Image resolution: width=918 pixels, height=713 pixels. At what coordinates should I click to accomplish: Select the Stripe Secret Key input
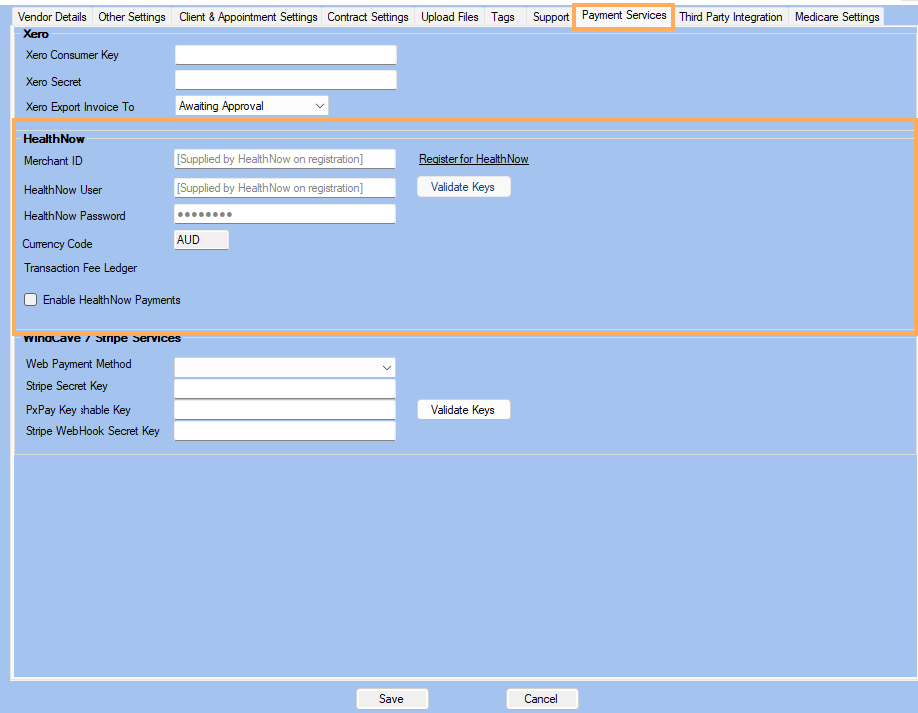pyautogui.click(x=285, y=389)
